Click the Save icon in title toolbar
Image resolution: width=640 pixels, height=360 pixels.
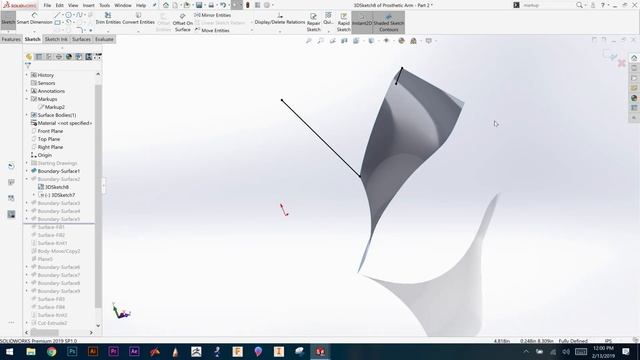199,5
